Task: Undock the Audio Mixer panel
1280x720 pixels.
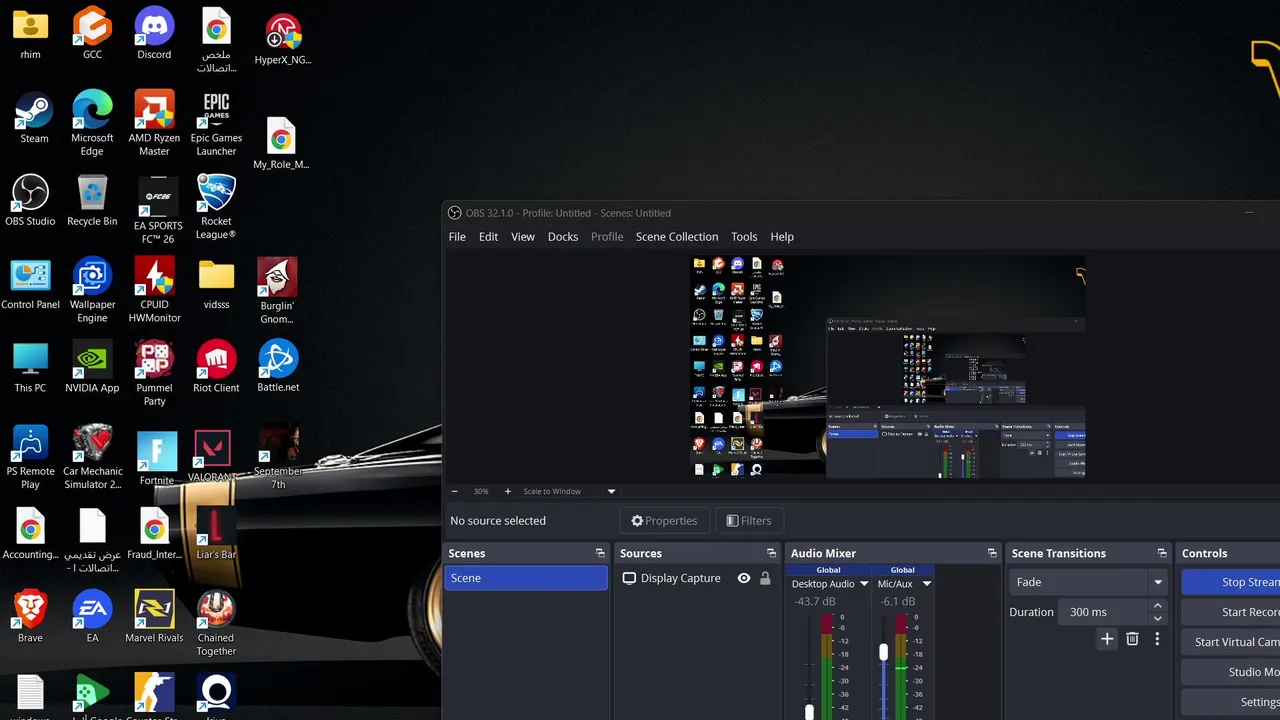Action: (992, 553)
